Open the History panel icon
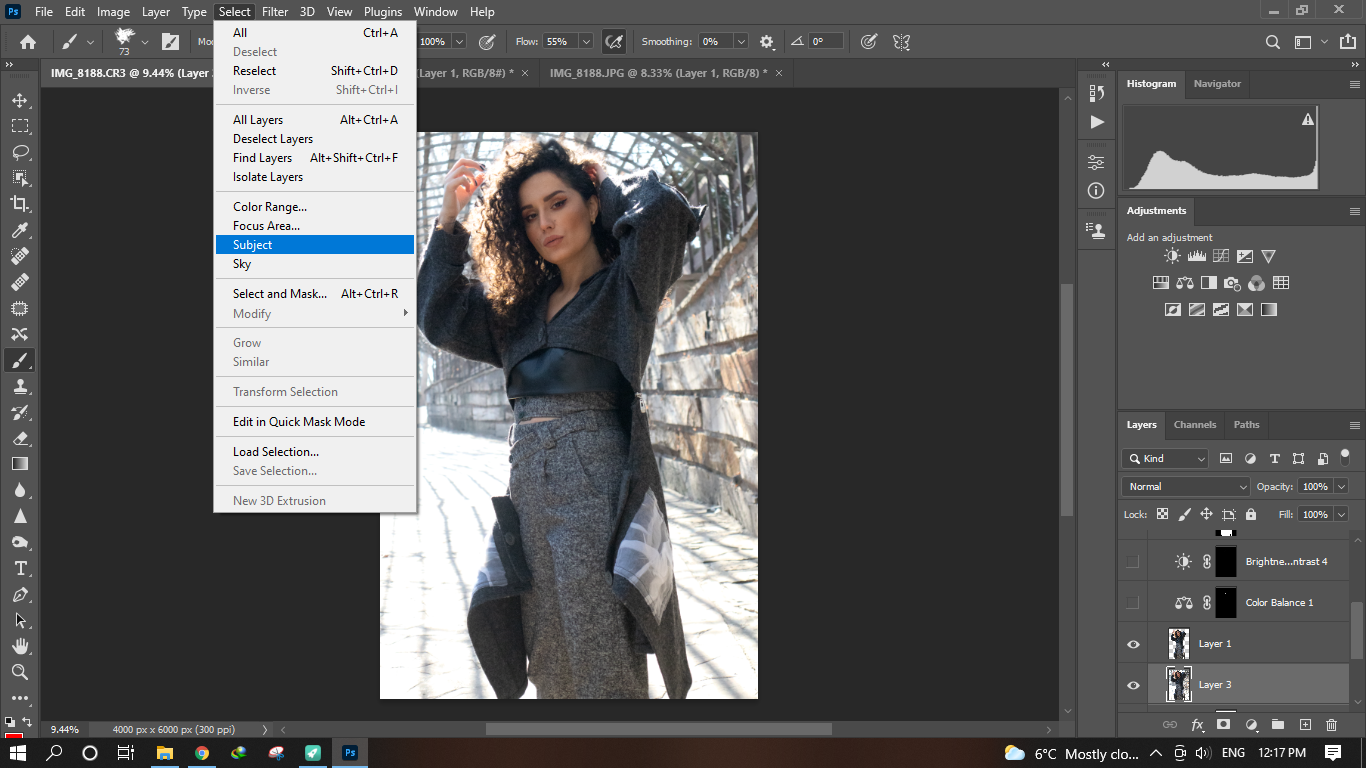This screenshot has width=1366, height=768. [1097, 93]
